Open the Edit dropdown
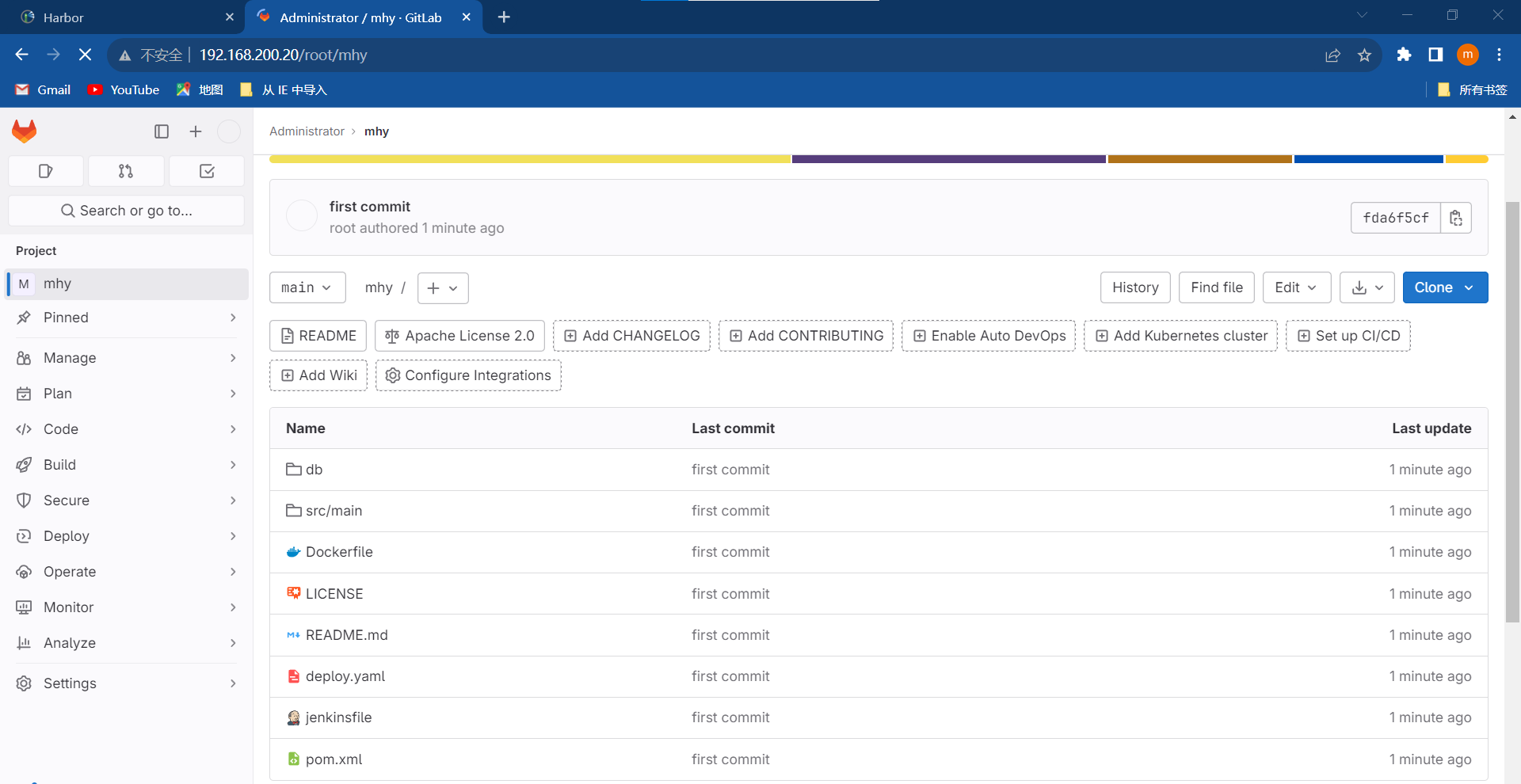The height and width of the screenshot is (784, 1521). click(x=1296, y=287)
